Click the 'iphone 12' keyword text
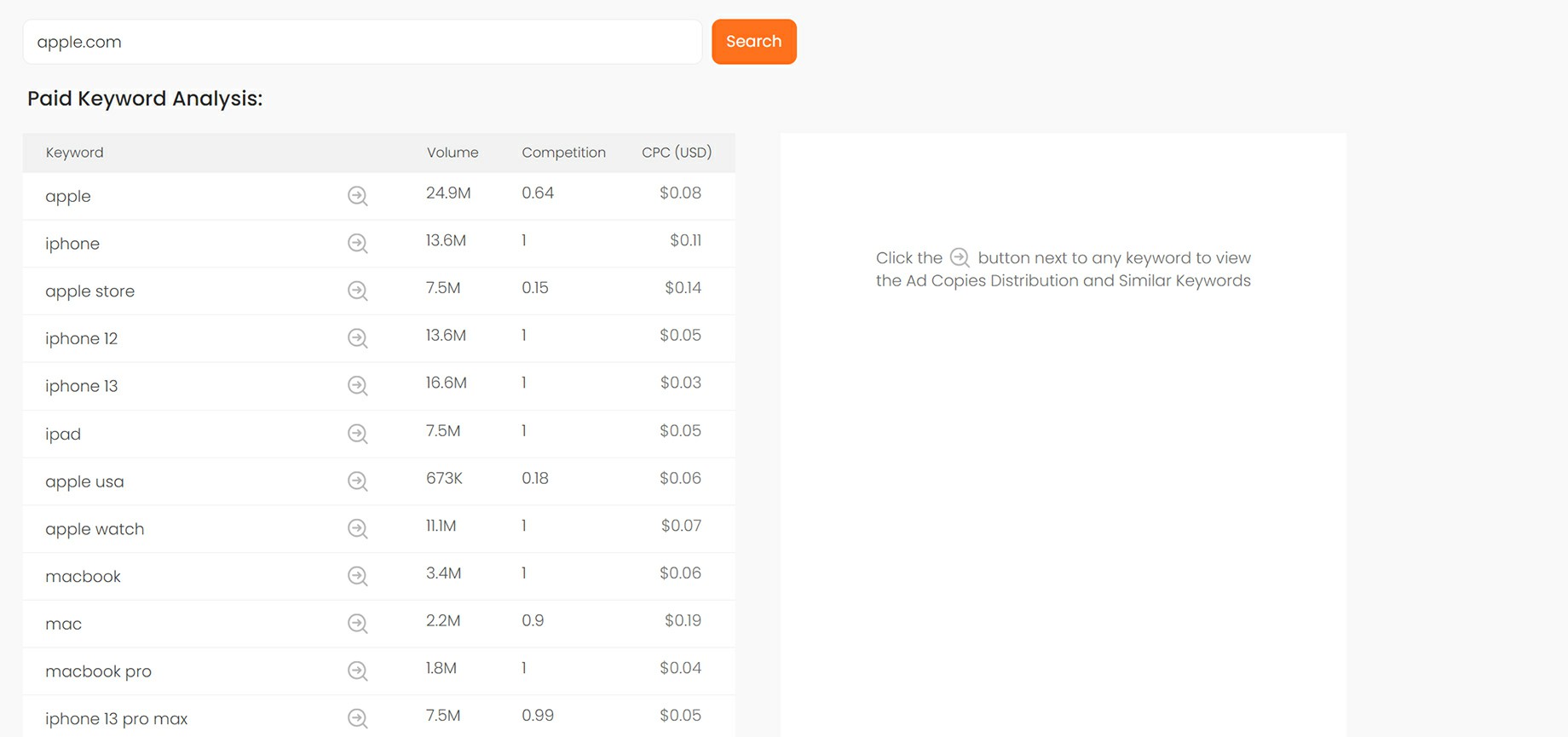This screenshot has width=1568, height=737. tap(81, 338)
